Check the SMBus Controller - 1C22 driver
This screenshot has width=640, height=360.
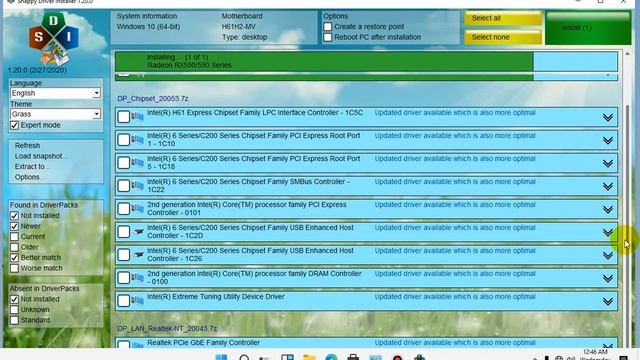point(123,186)
